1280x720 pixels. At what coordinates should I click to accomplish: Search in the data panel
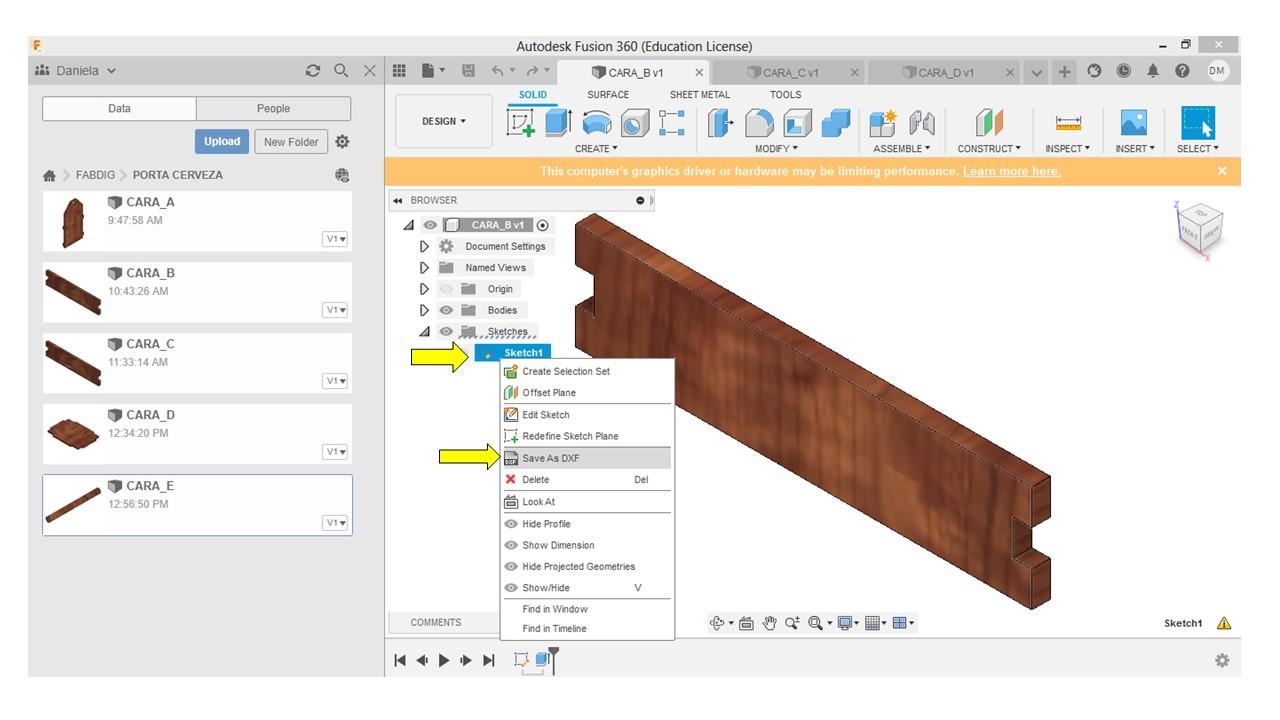[341, 71]
